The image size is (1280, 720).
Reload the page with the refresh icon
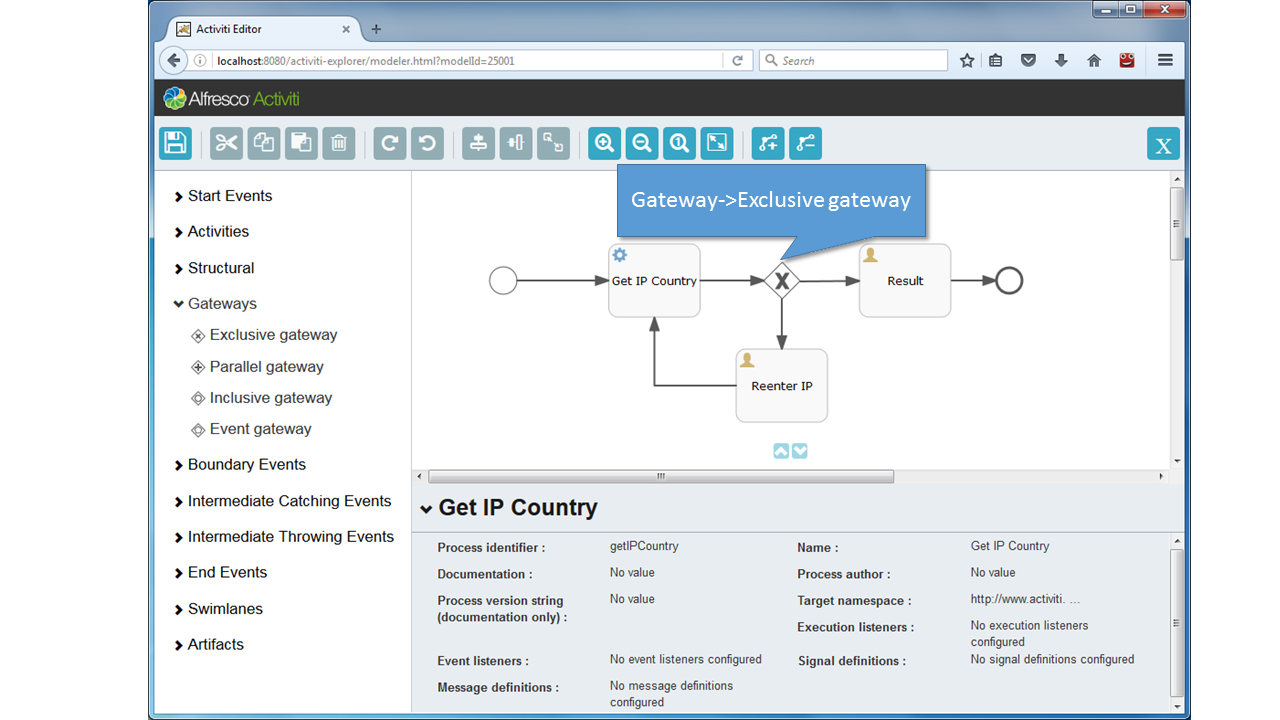[x=737, y=61]
